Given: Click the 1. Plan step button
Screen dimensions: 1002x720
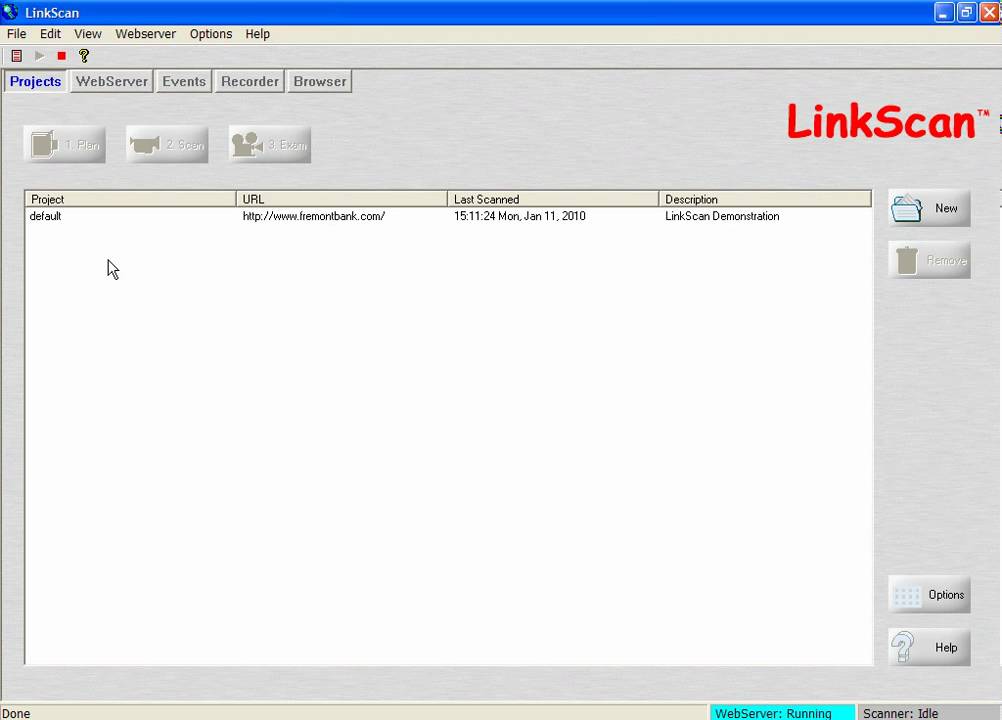Looking at the screenshot, I should (65, 144).
